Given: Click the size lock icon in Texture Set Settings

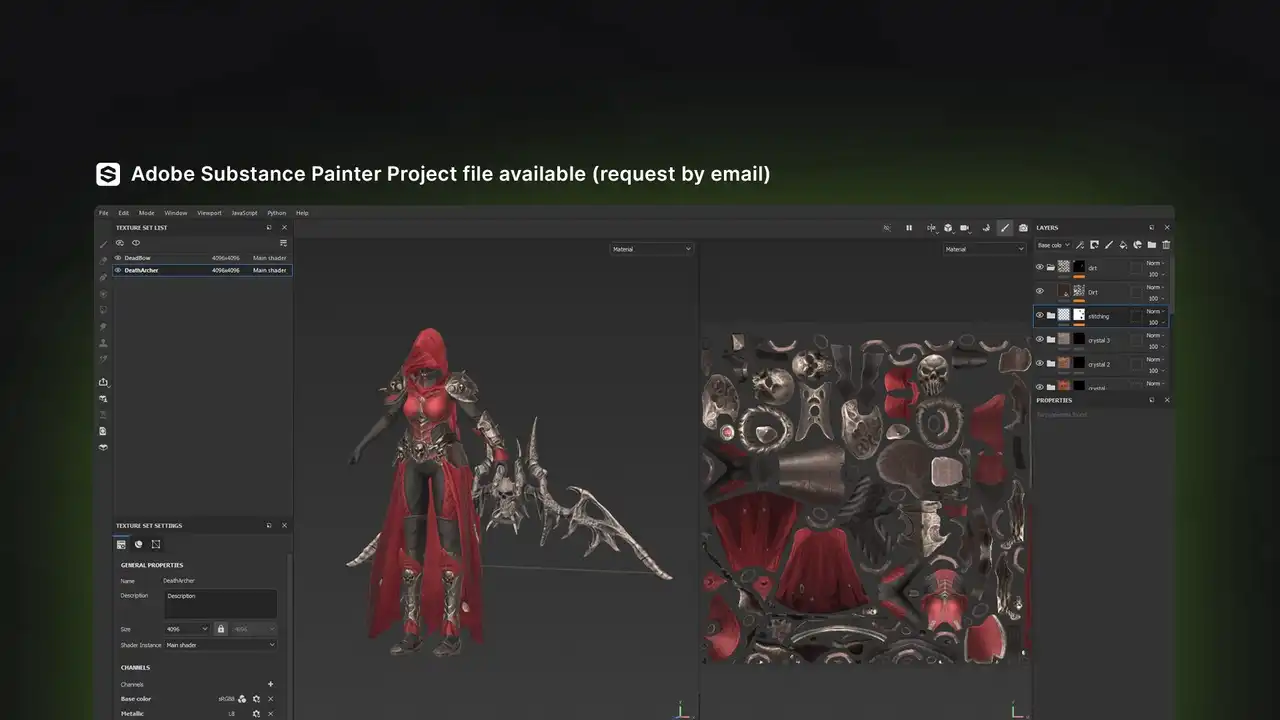Looking at the screenshot, I should [221, 629].
